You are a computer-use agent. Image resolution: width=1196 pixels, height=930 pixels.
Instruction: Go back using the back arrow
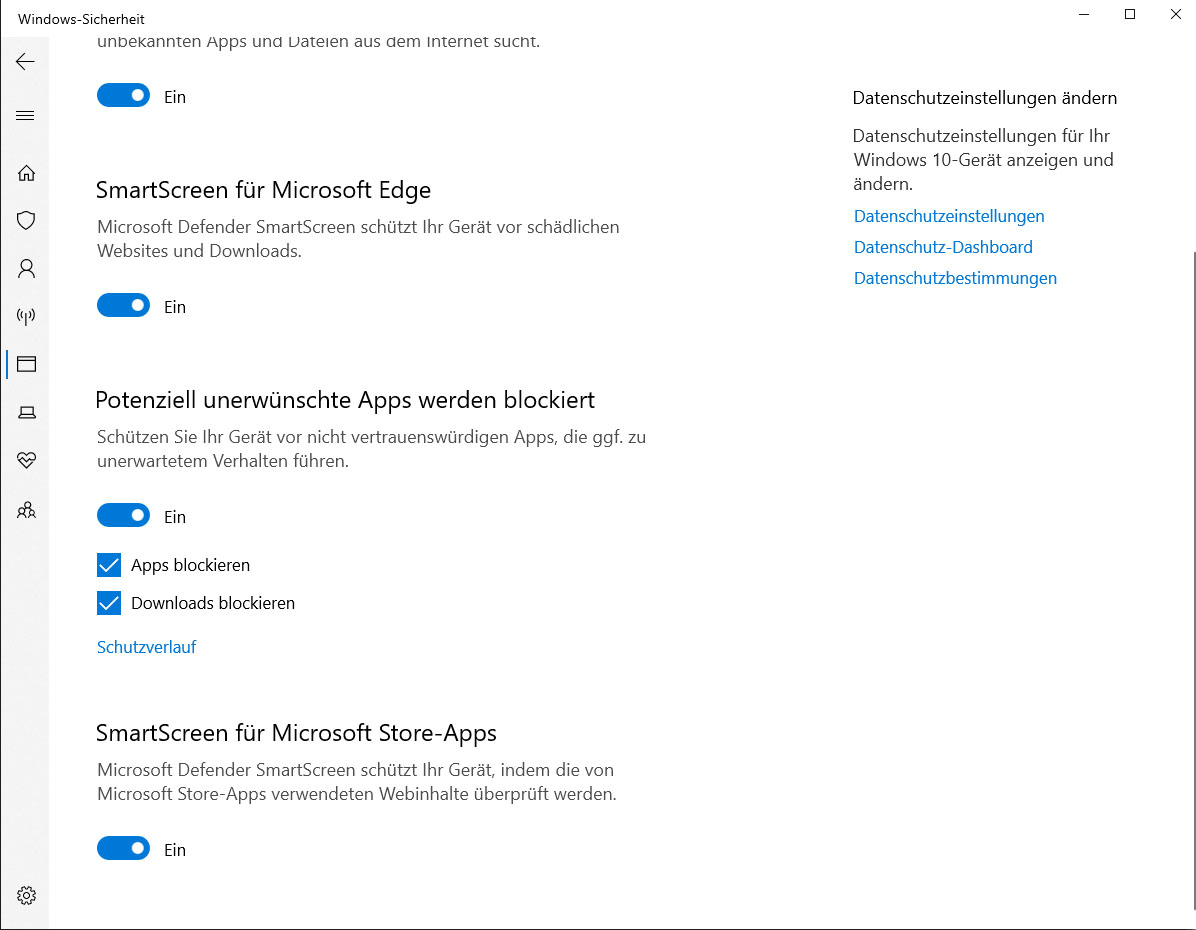point(26,61)
